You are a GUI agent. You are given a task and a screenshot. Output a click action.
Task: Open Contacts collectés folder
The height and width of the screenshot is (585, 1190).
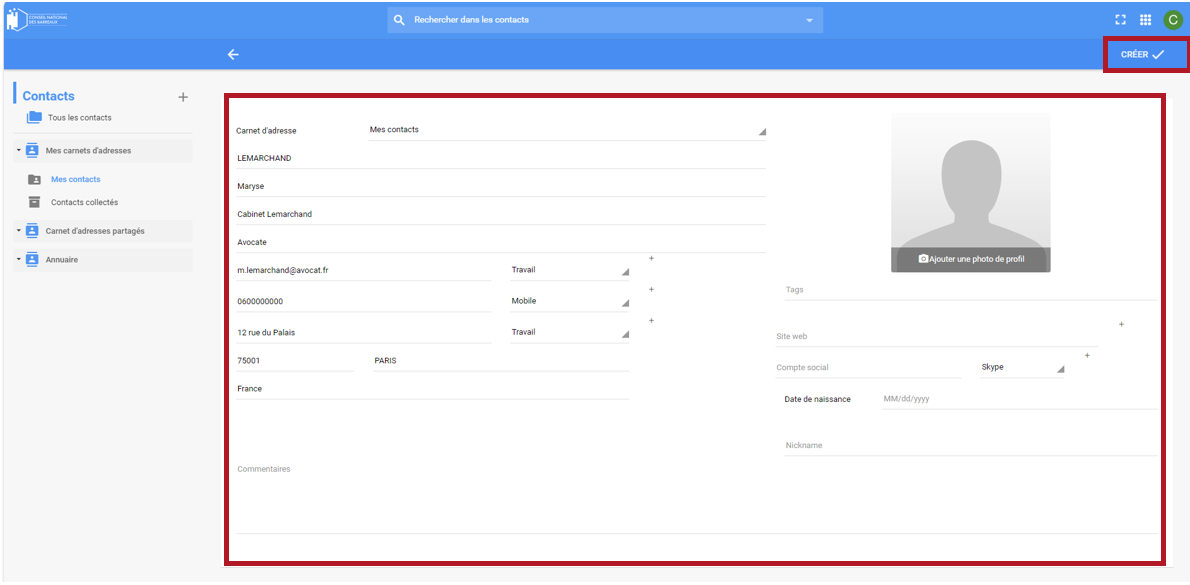(x=84, y=202)
